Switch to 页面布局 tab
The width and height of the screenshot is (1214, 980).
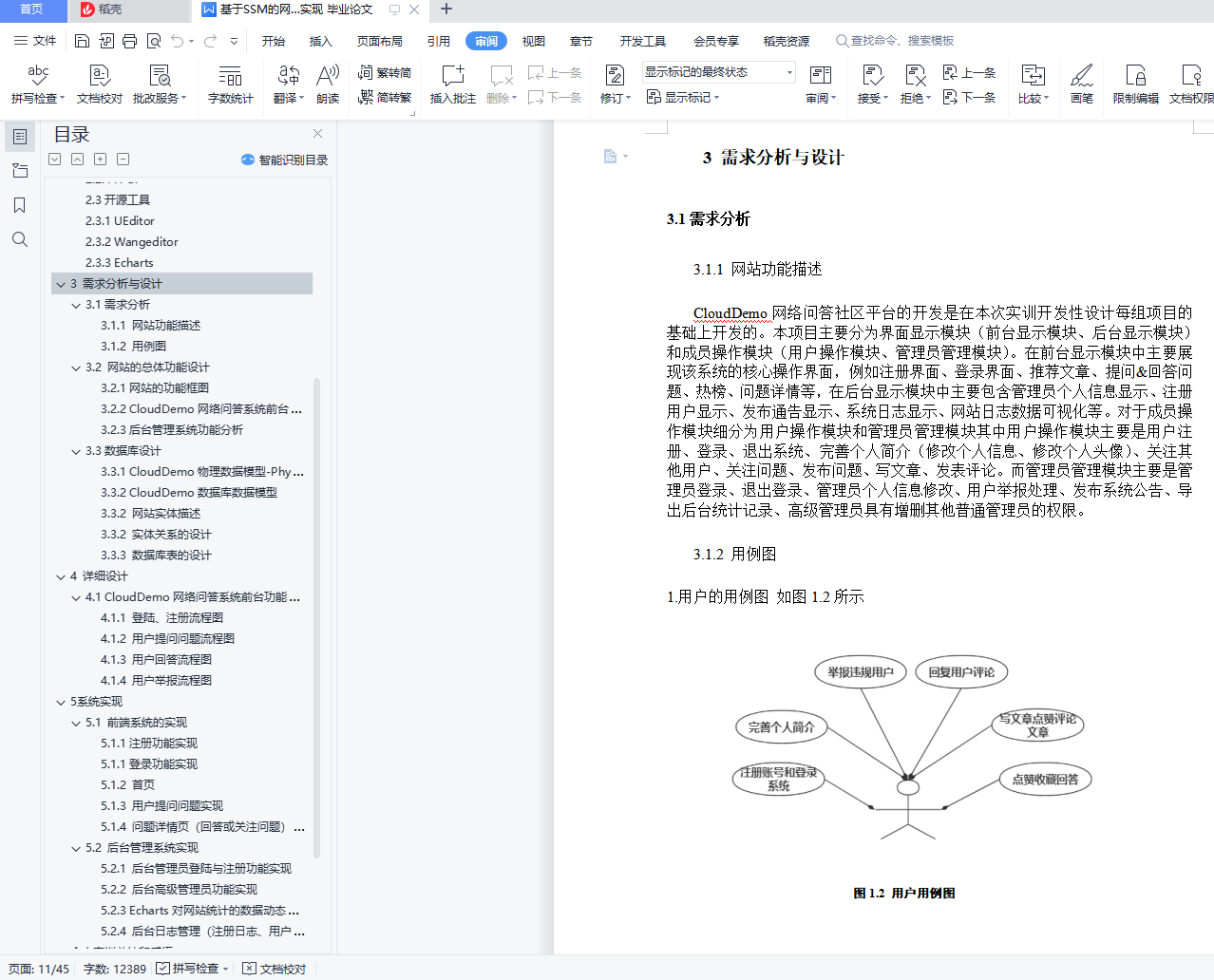[380, 41]
